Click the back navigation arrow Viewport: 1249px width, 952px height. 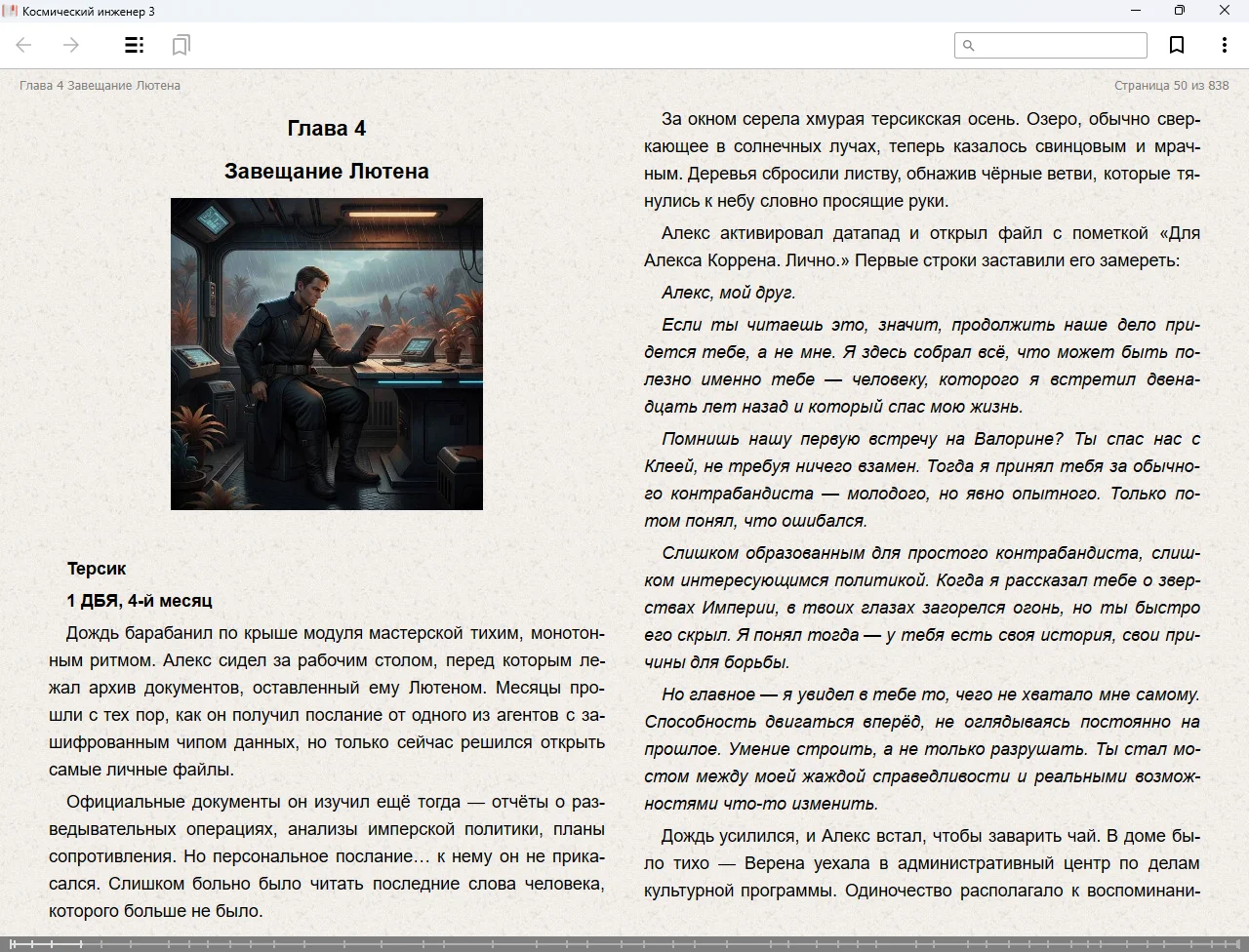point(24,45)
